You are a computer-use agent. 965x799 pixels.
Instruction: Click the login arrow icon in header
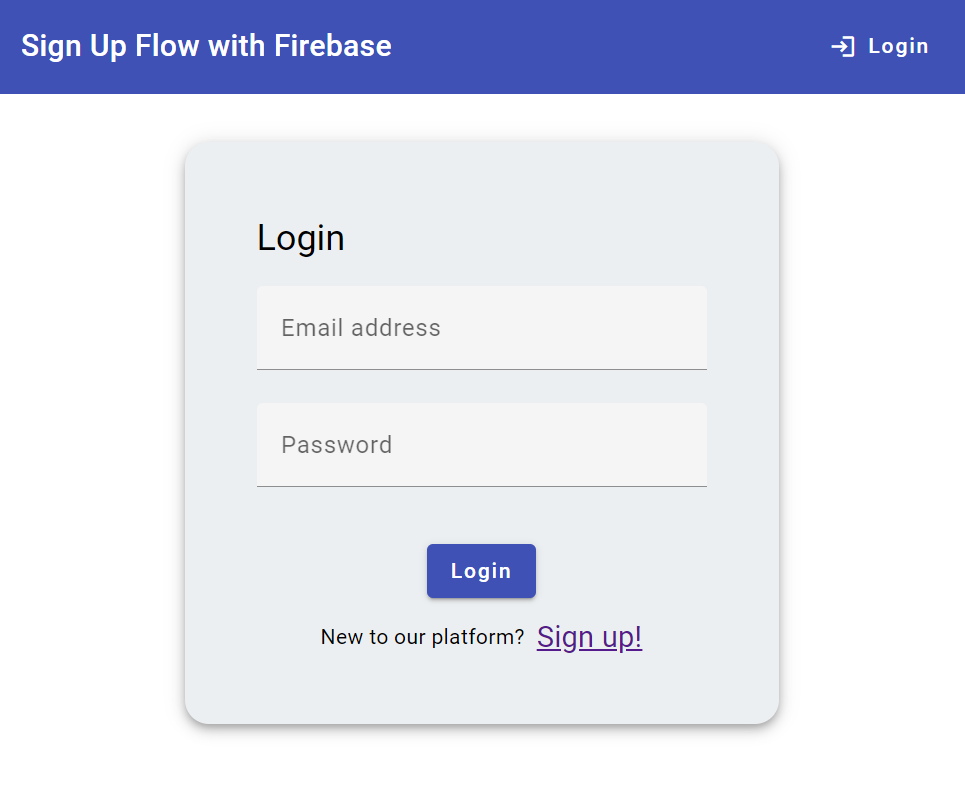843,47
